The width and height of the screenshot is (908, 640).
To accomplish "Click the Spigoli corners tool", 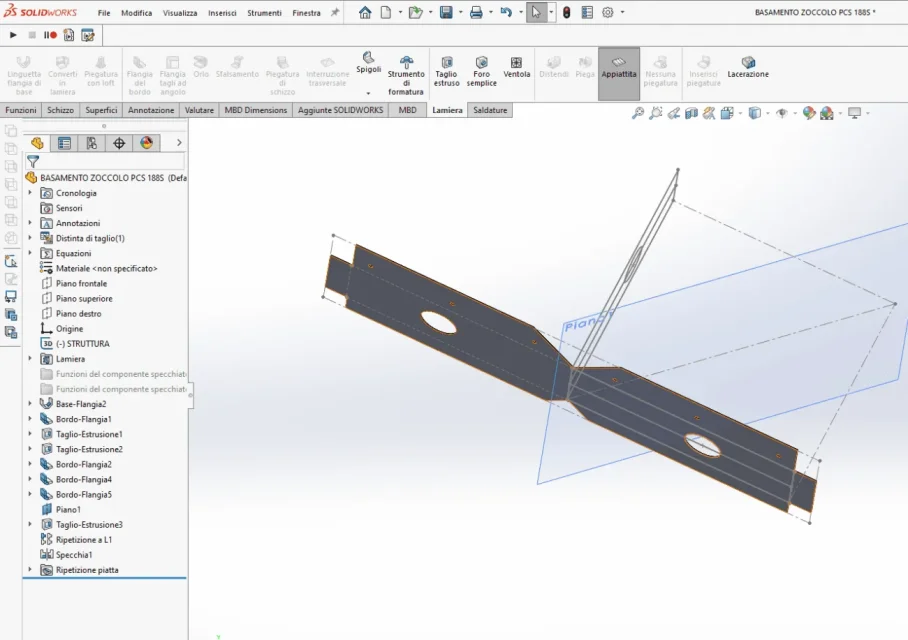I will [368, 63].
